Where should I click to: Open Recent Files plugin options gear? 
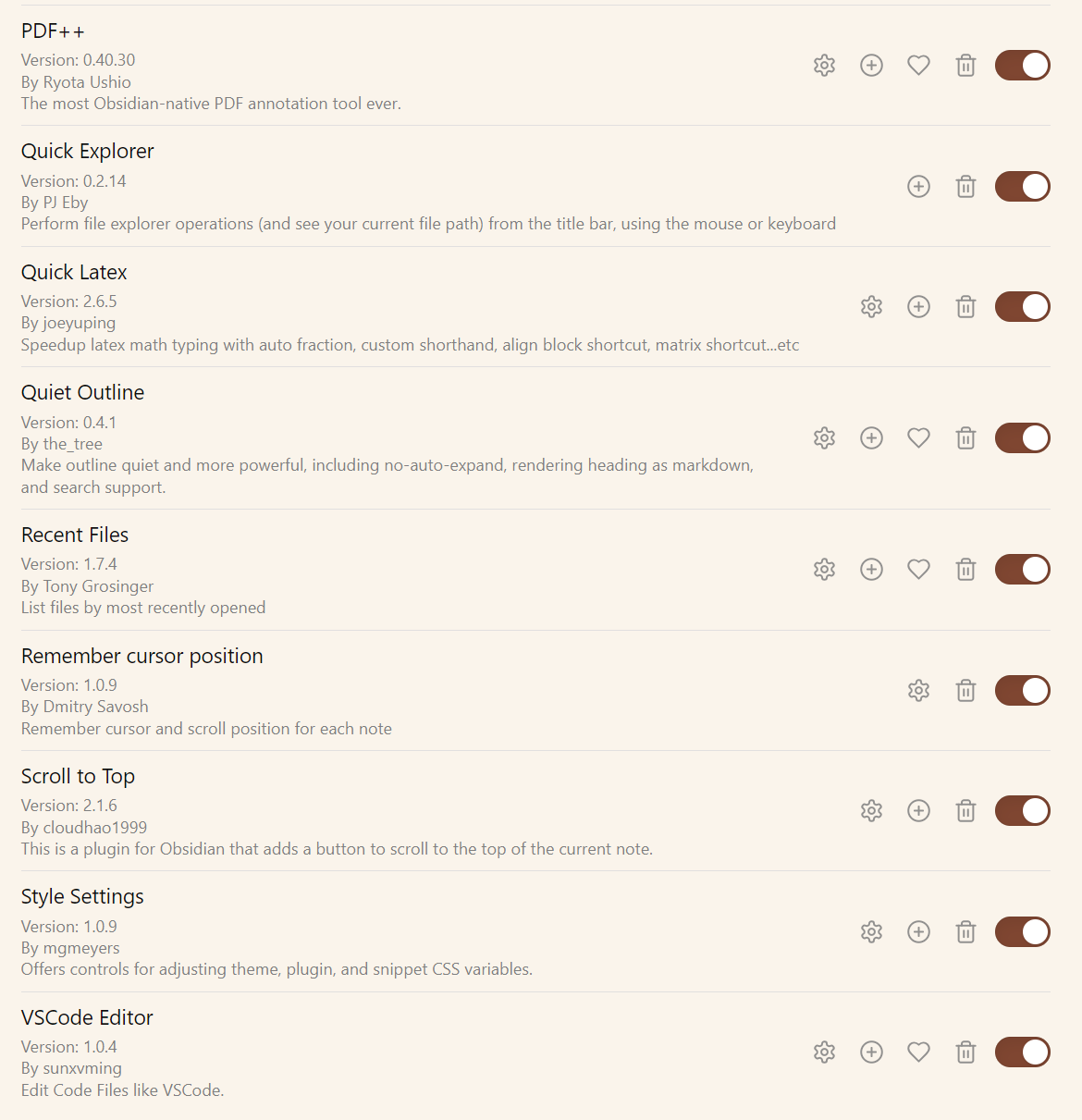[x=824, y=570]
